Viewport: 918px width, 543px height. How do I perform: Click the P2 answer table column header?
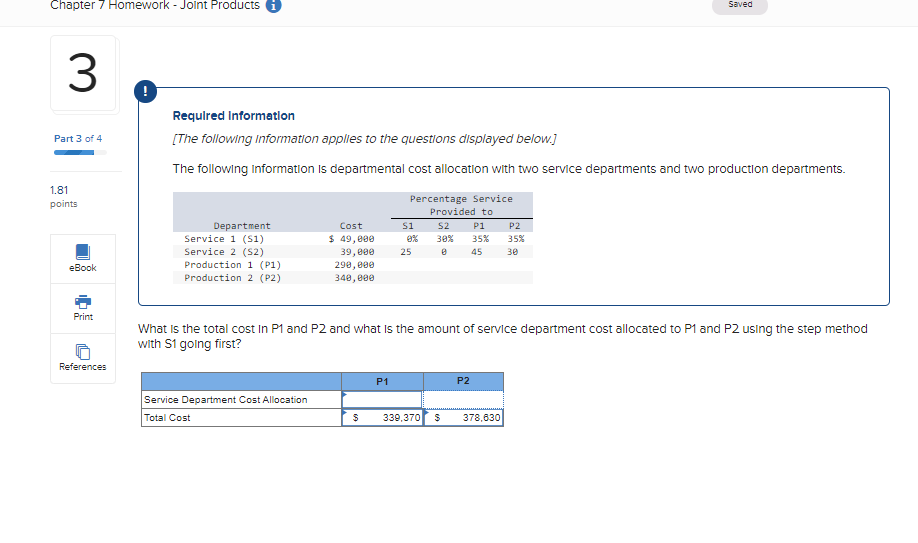(x=463, y=381)
